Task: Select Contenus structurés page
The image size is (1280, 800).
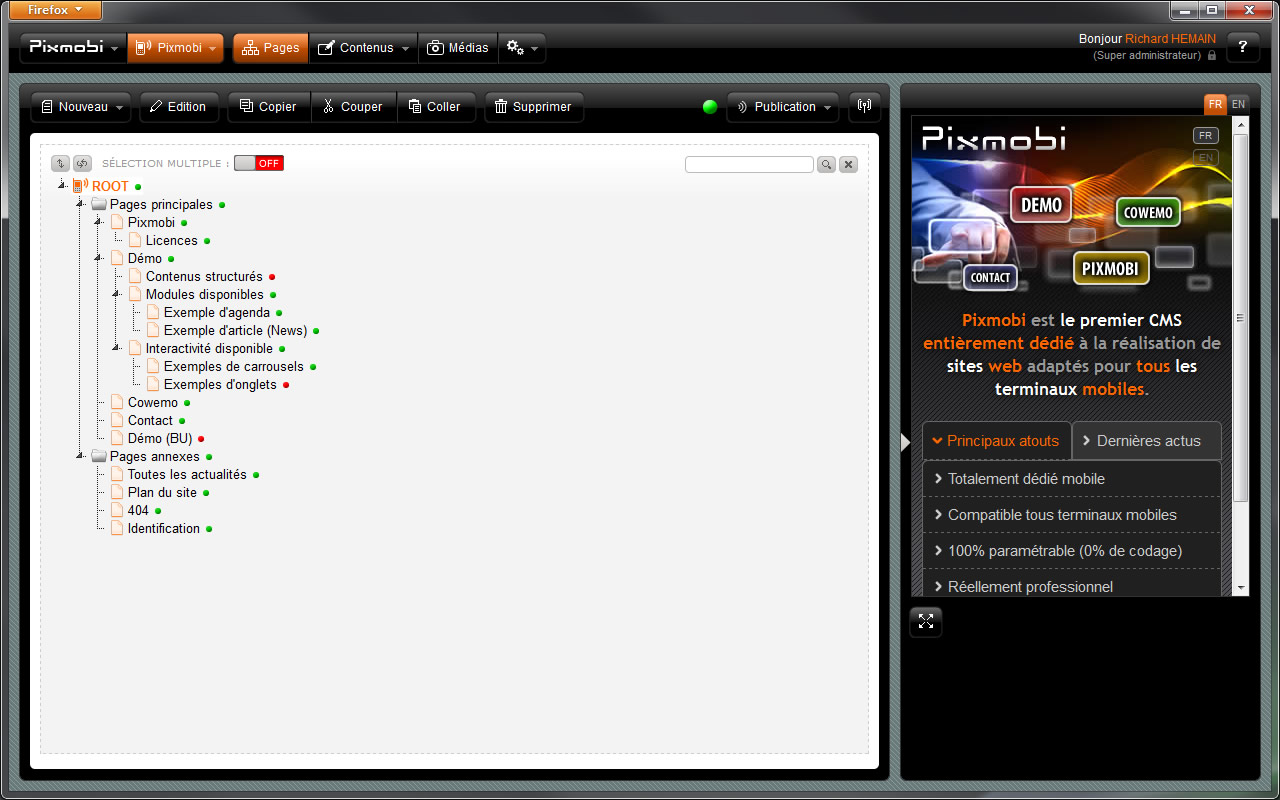Action: 204,276
